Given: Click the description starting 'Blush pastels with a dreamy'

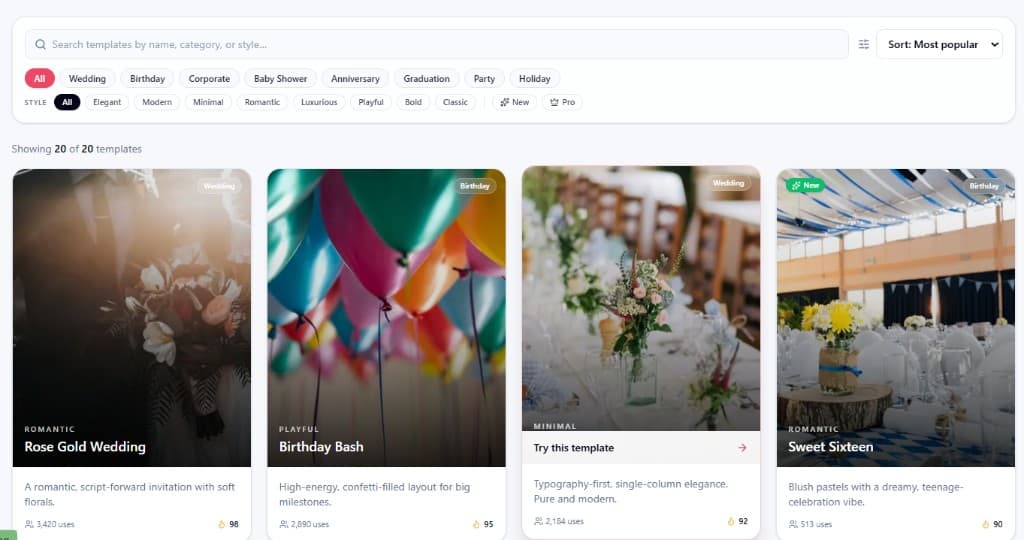Looking at the screenshot, I should click(876, 494).
